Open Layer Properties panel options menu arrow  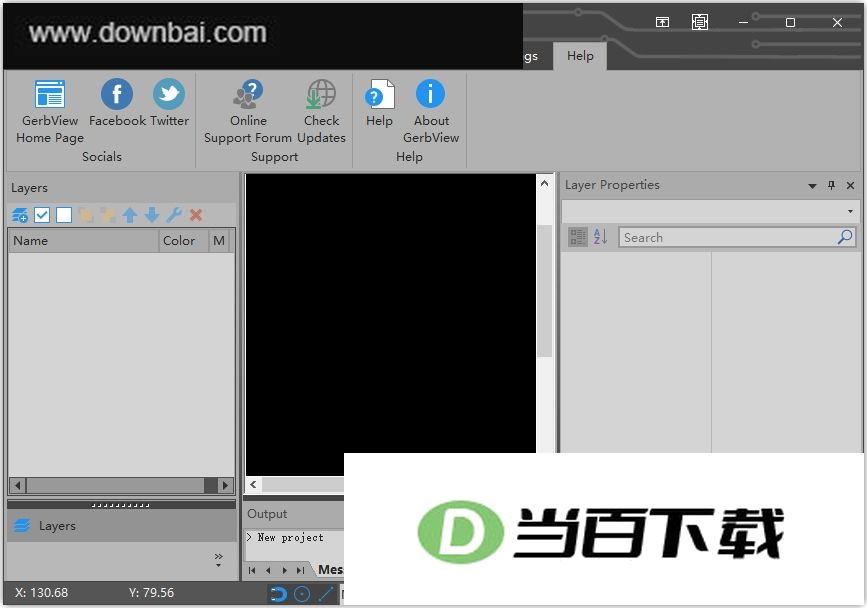[812, 186]
